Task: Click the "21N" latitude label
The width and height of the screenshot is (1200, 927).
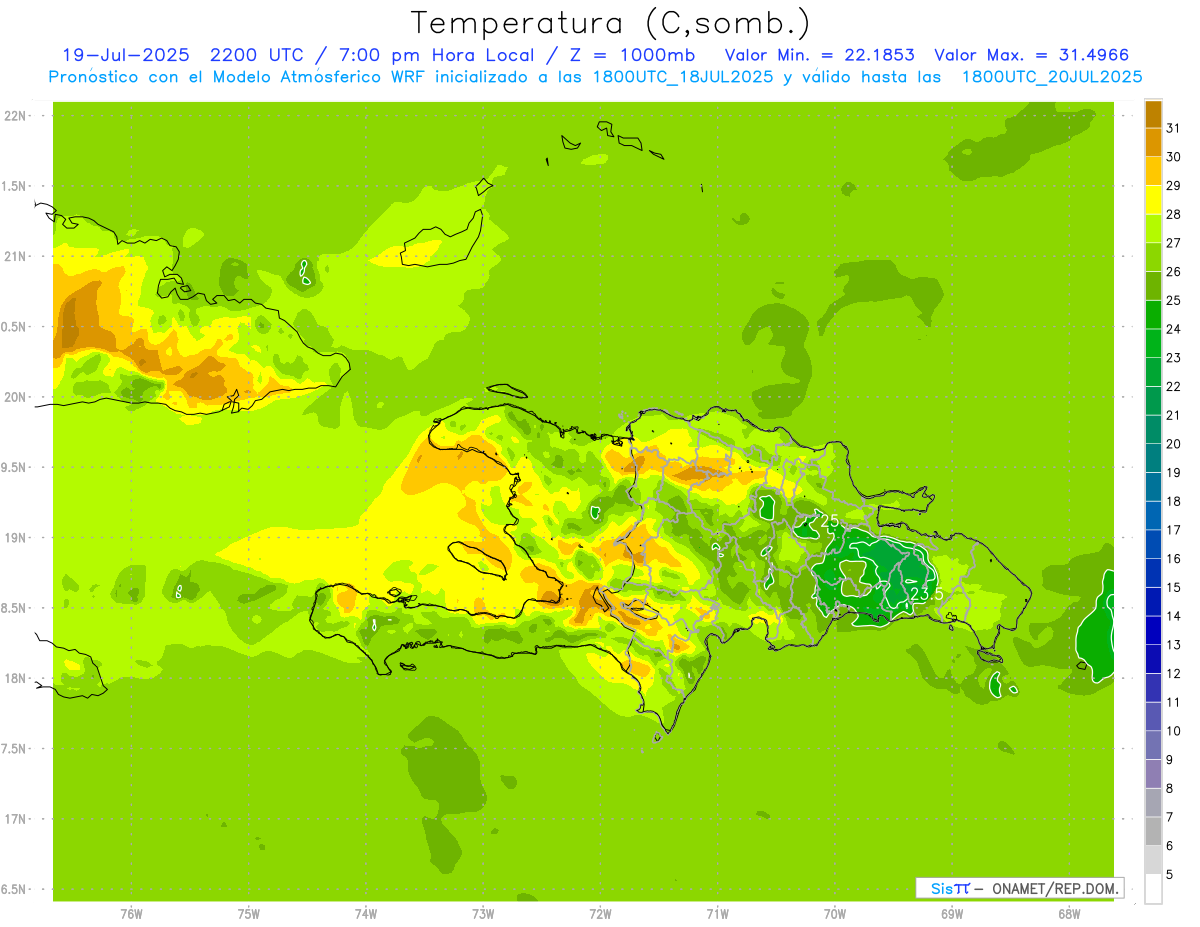Action: (x=15, y=256)
